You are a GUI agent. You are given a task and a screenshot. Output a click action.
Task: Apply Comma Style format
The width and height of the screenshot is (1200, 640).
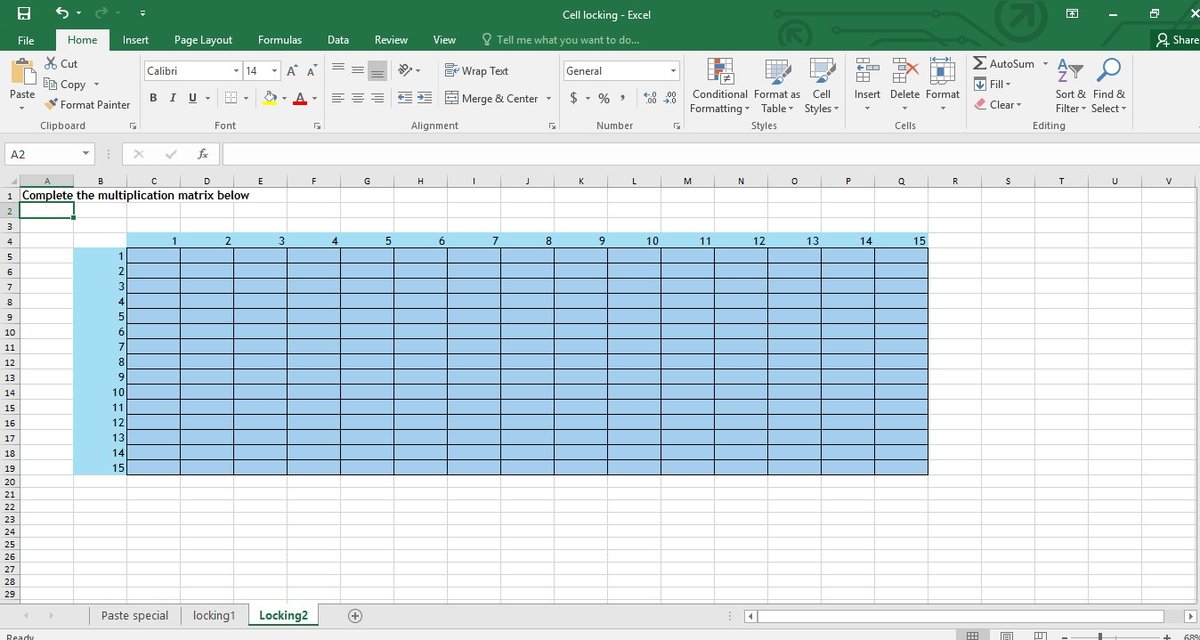(x=623, y=98)
